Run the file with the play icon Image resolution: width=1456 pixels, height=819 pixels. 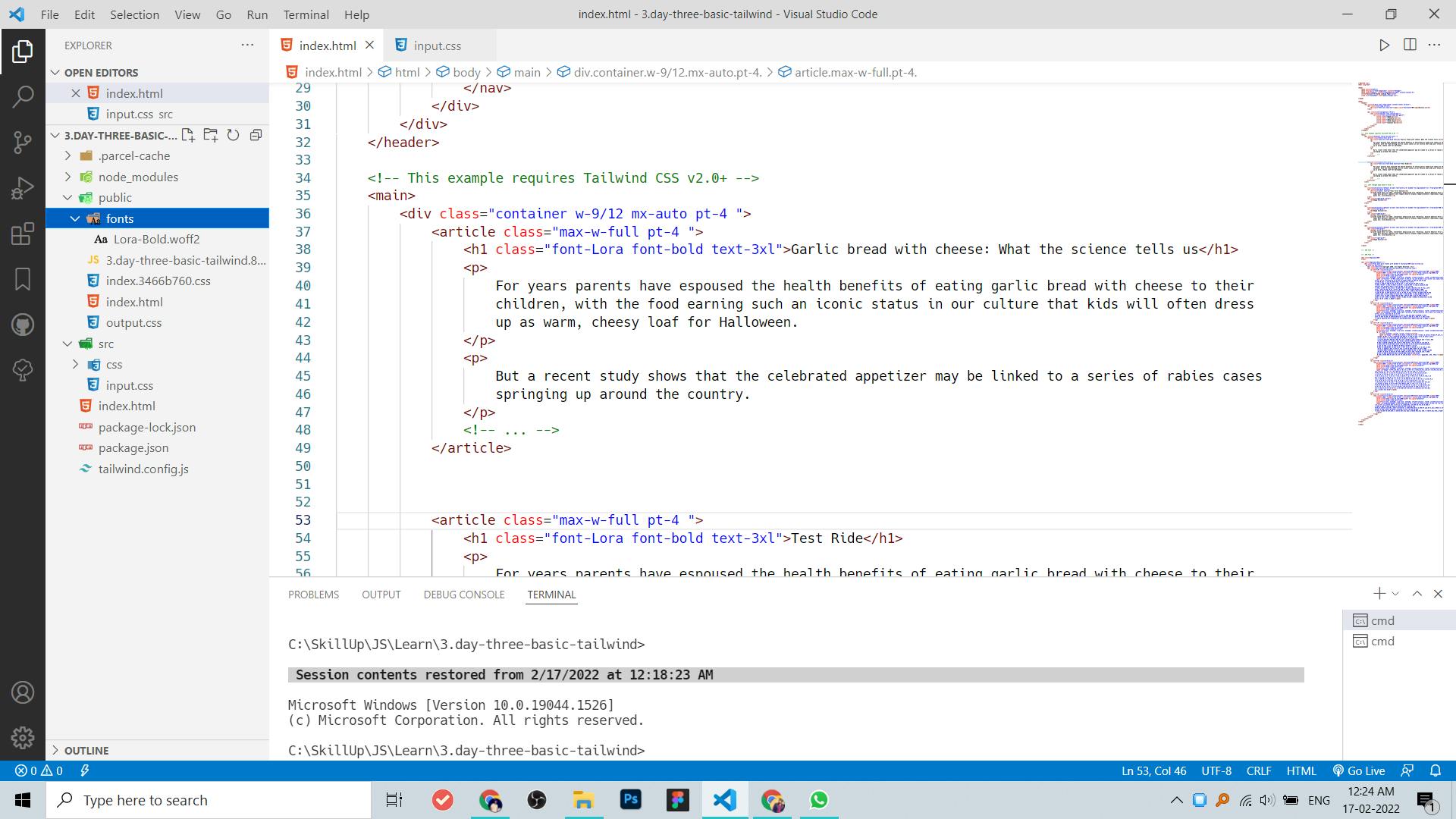pyautogui.click(x=1385, y=45)
